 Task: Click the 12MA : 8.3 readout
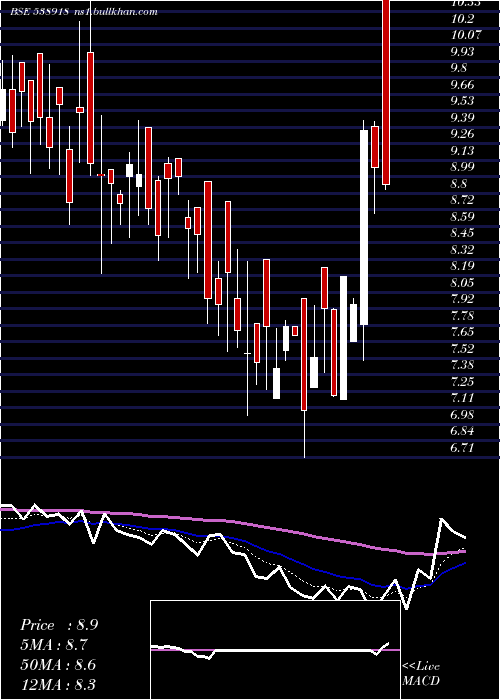[x=58, y=684]
